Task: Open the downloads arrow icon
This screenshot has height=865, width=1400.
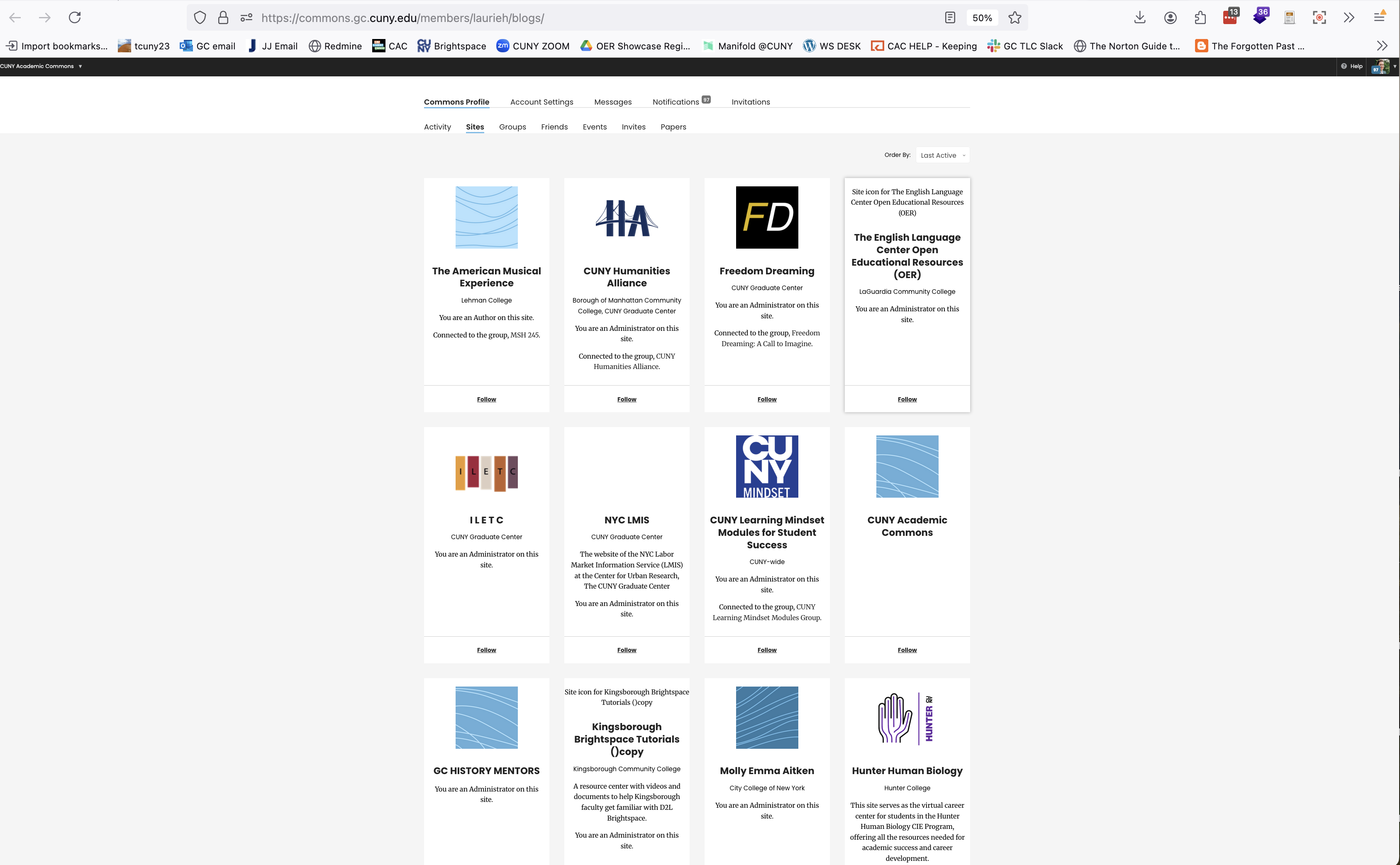Action: point(1140,18)
